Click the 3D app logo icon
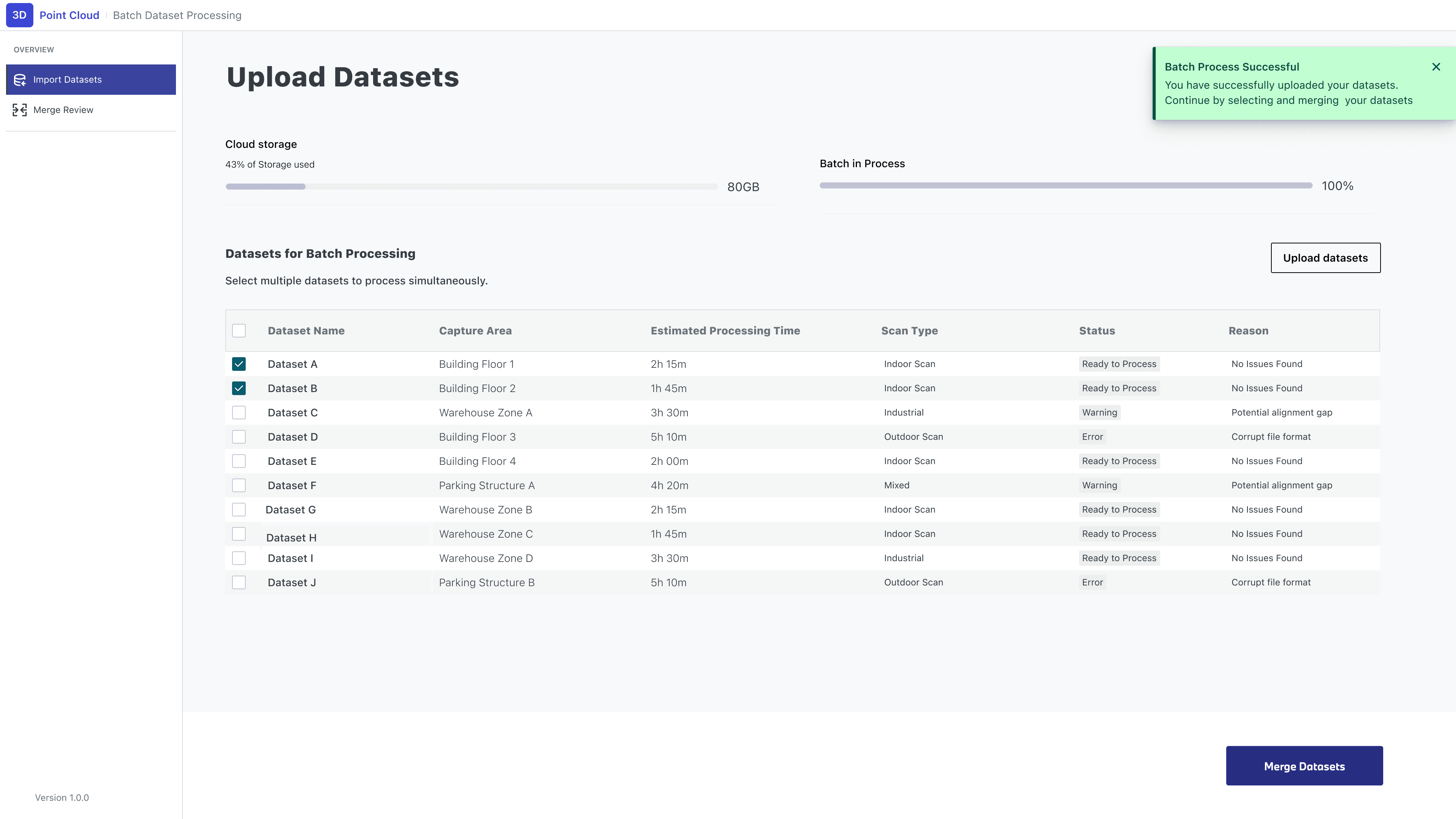 [x=19, y=15]
